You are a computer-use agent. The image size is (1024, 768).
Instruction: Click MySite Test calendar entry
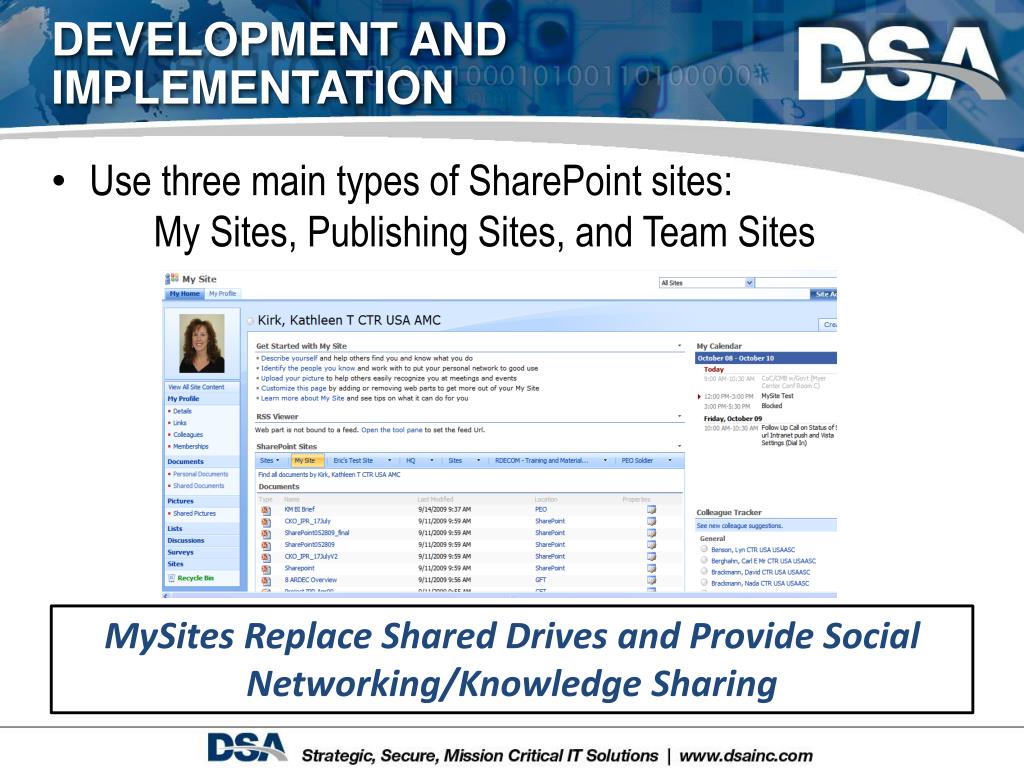click(x=777, y=396)
